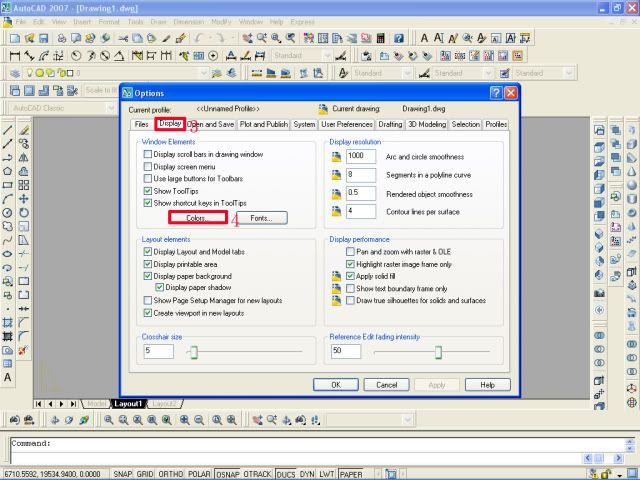Click the Options dialog help question-mark icon

(496, 92)
